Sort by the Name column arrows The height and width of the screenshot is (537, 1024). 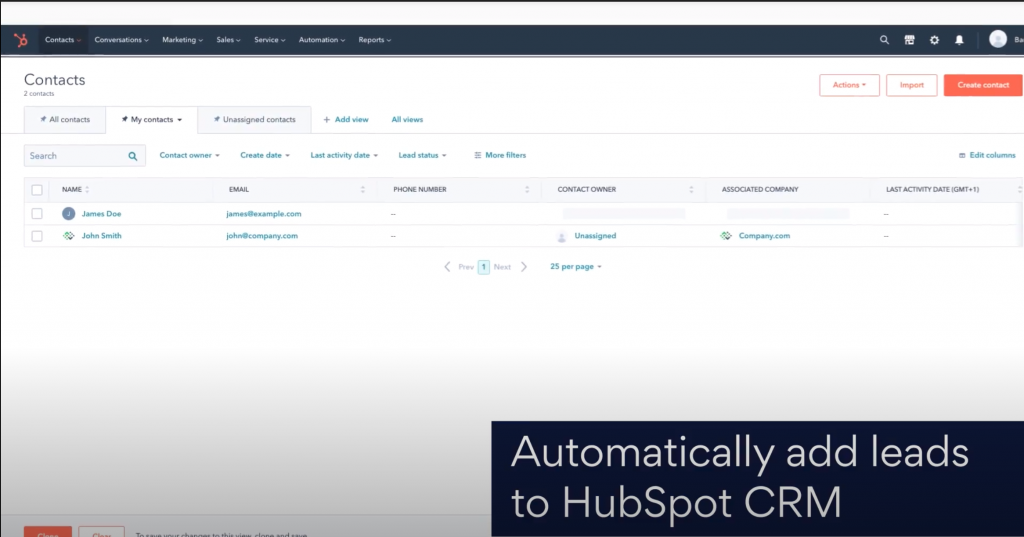click(x=87, y=189)
